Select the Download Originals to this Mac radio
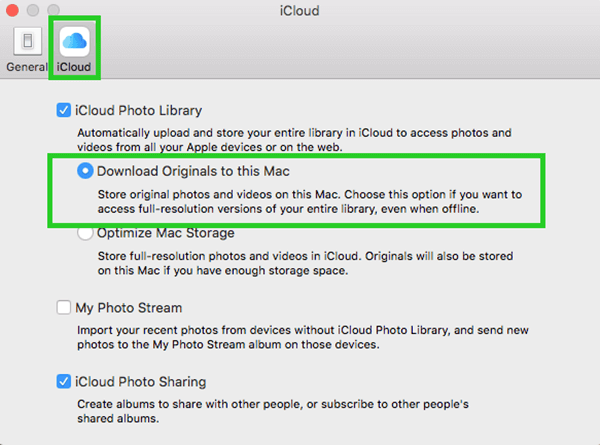 click(x=86, y=171)
